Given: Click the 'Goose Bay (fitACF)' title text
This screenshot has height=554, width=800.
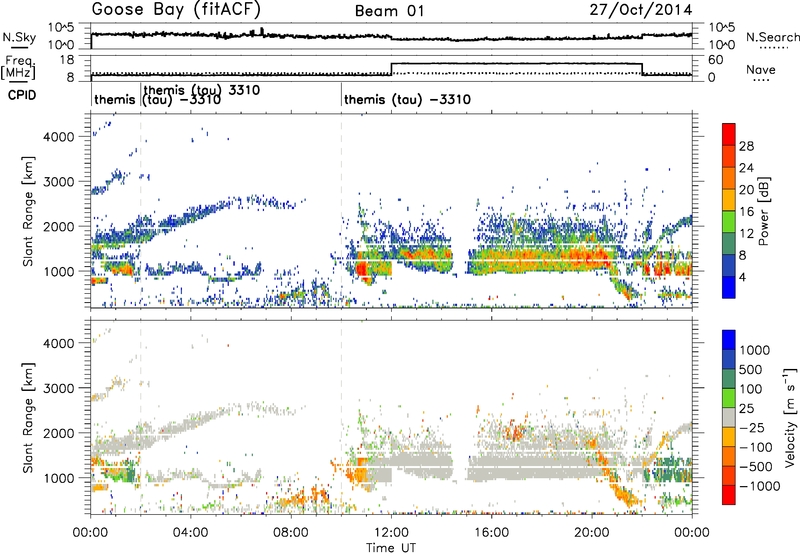Looking at the screenshot, I should (x=179, y=10).
